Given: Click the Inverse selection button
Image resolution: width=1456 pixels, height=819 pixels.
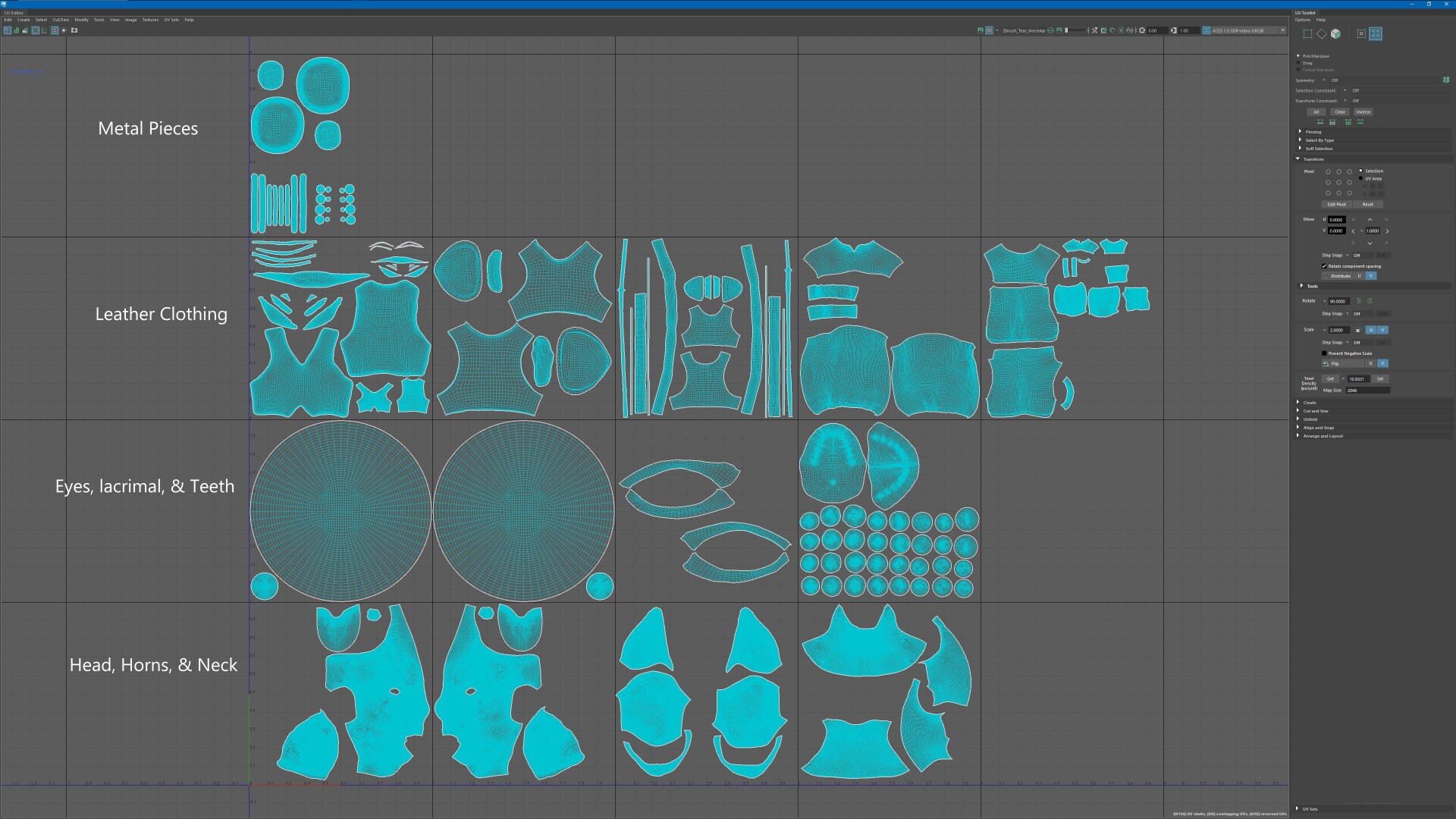Looking at the screenshot, I should 1363,112.
